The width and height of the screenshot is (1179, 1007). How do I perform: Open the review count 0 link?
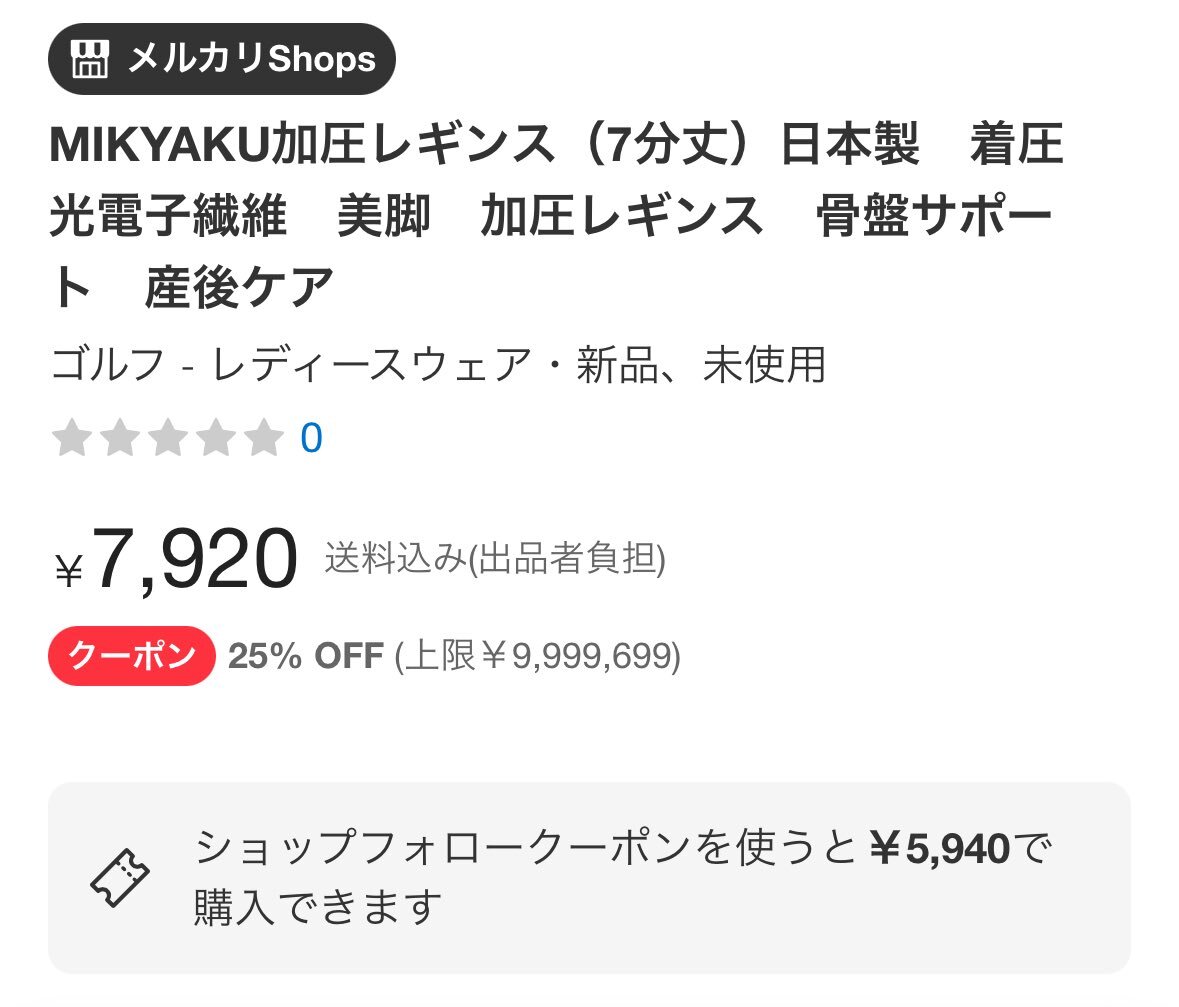pos(311,438)
